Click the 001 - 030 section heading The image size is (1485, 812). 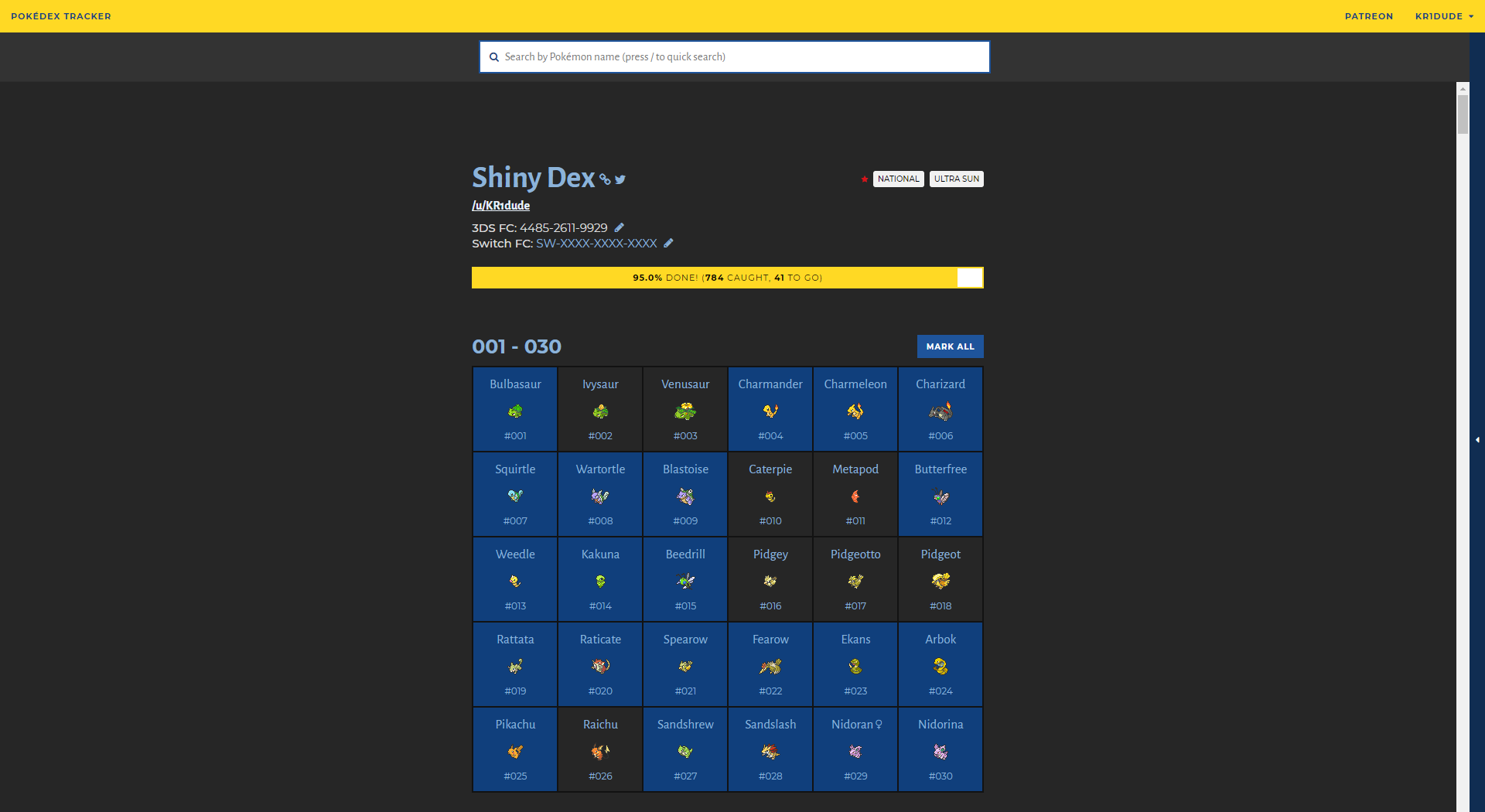[517, 346]
